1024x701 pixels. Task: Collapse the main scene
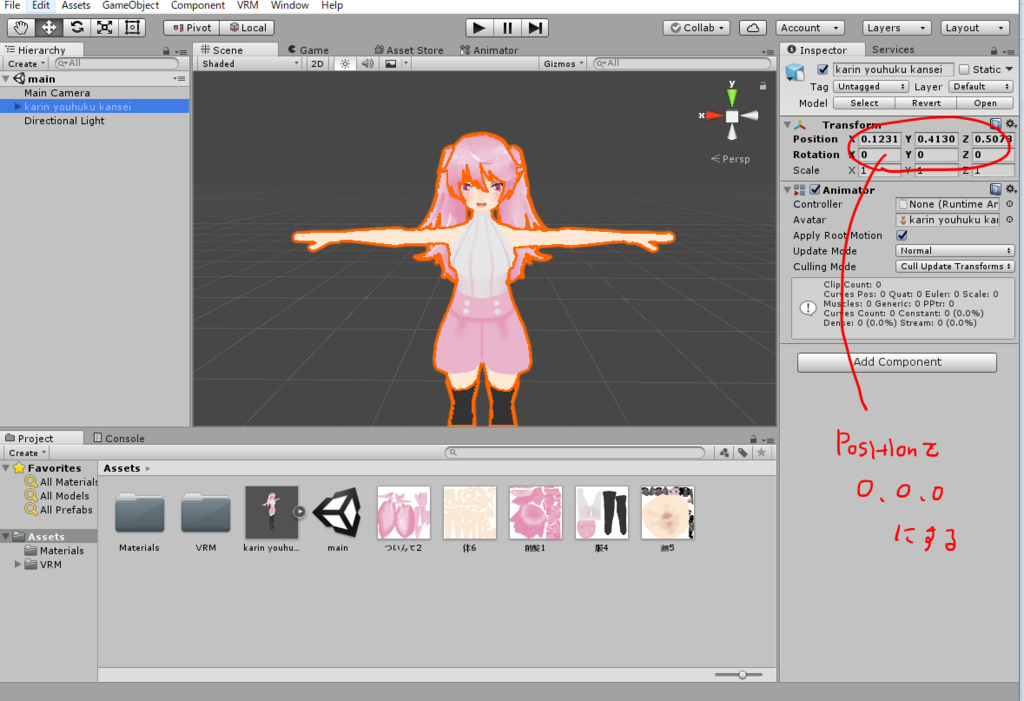point(6,78)
